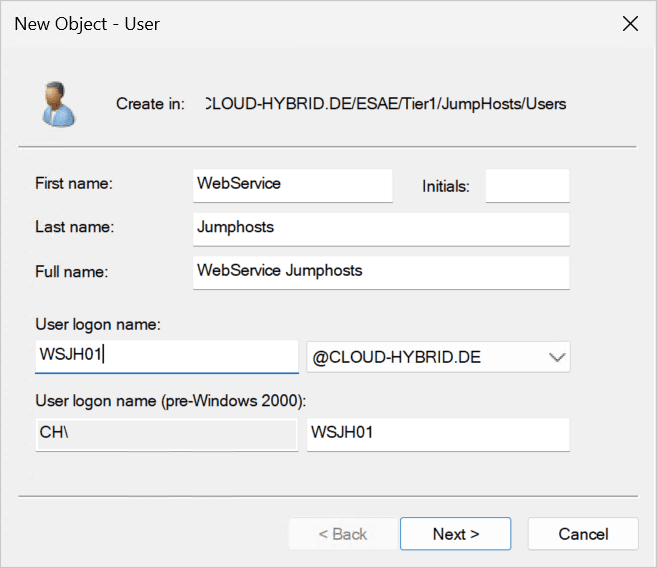Click the First name field containing WebService
Viewport: 657px width, 568px height.
292,185
